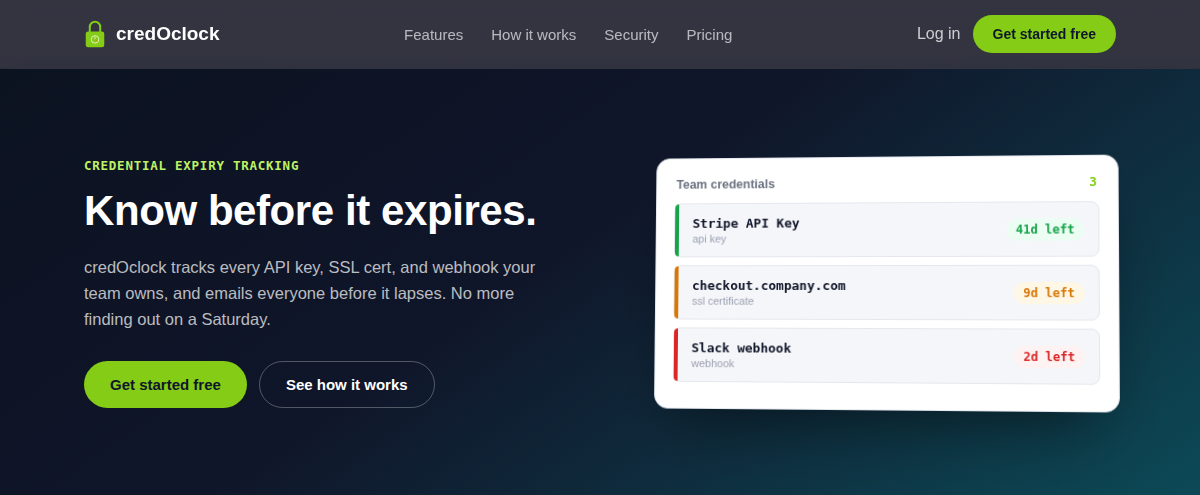Open the Security nav link
Image resolution: width=1200 pixels, height=495 pixels.
tap(631, 34)
